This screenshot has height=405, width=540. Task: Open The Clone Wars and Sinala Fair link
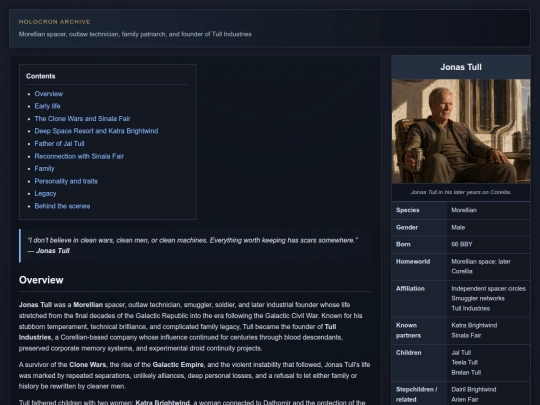point(82,119)
